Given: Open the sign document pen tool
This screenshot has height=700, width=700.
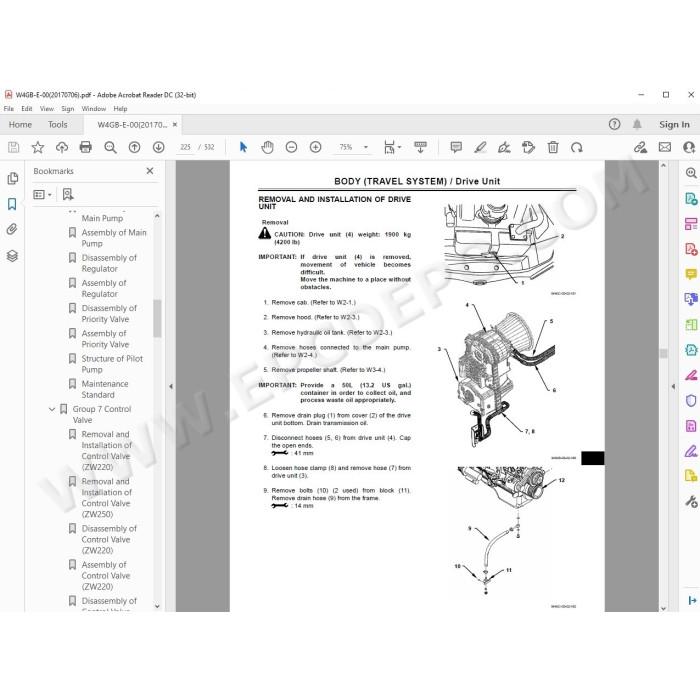Looking at the screenshot, I should [504, 147].
